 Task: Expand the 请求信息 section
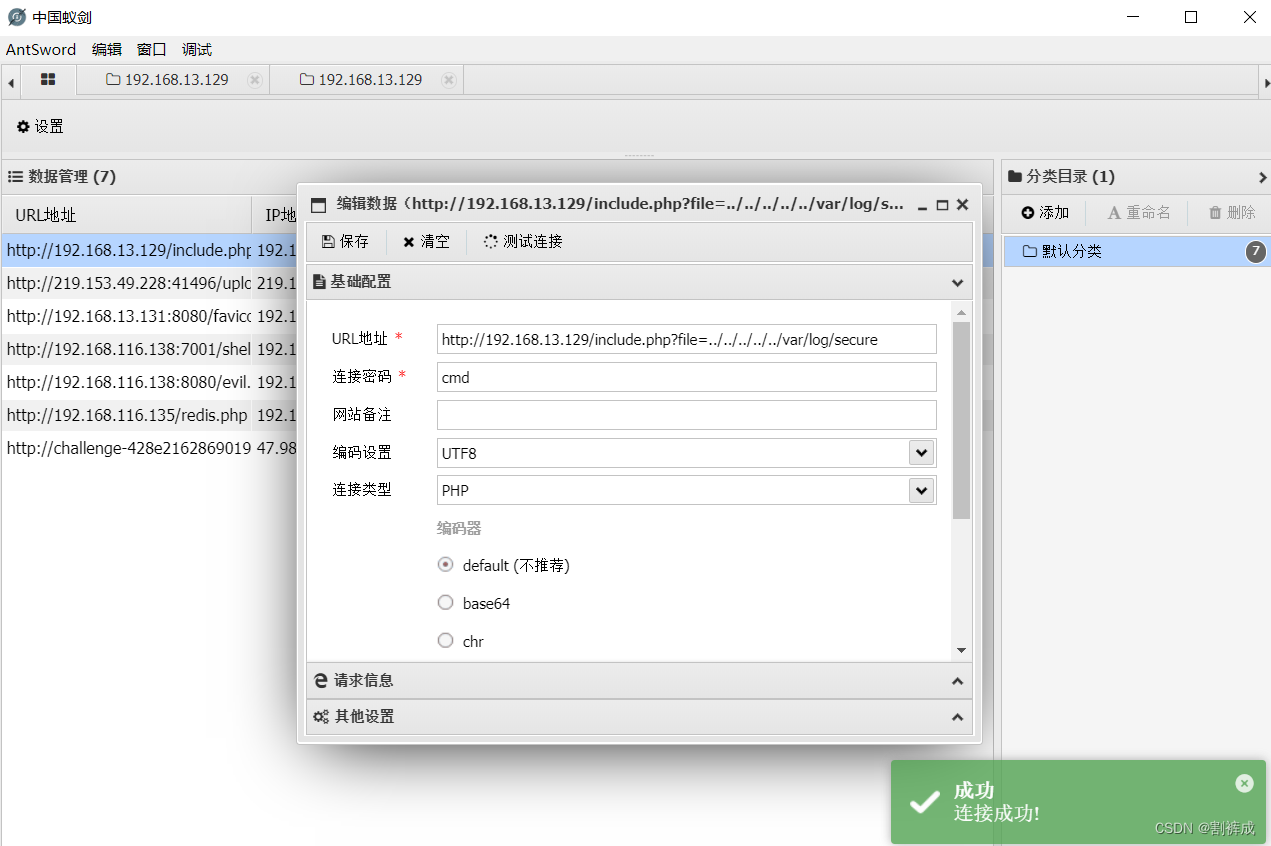tap(638, 681)
